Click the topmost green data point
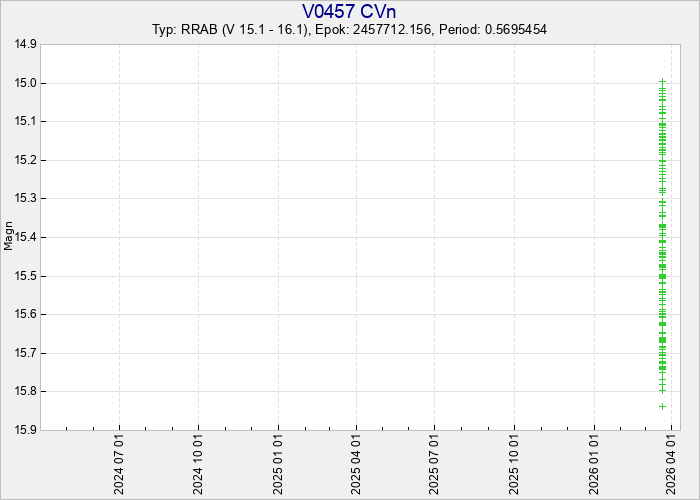 tap(662, 81)
